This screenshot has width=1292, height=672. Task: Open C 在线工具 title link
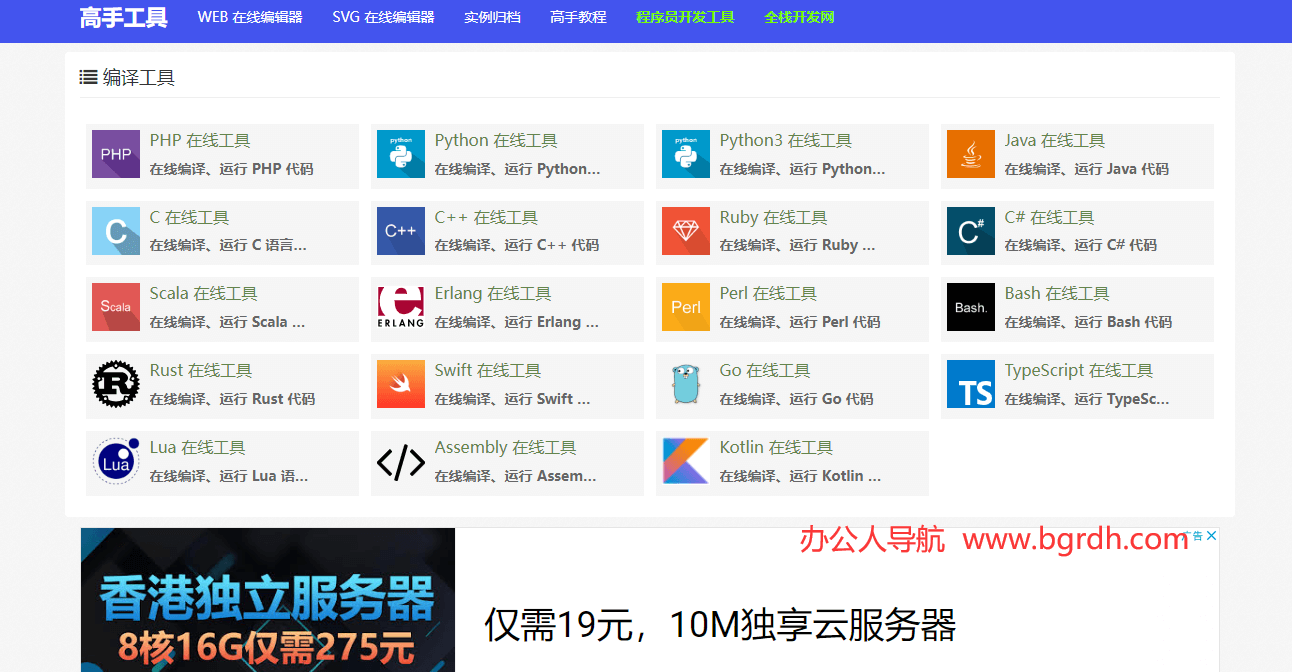tap(190, 218)
